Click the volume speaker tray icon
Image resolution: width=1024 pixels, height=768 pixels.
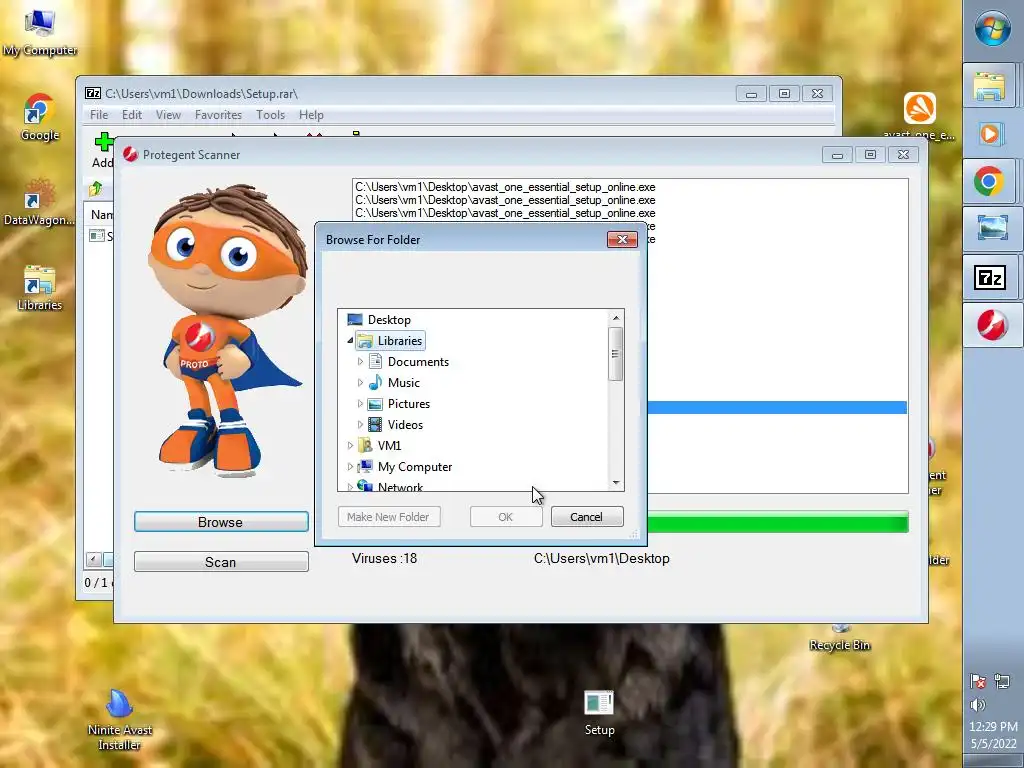tap(978, 705)
